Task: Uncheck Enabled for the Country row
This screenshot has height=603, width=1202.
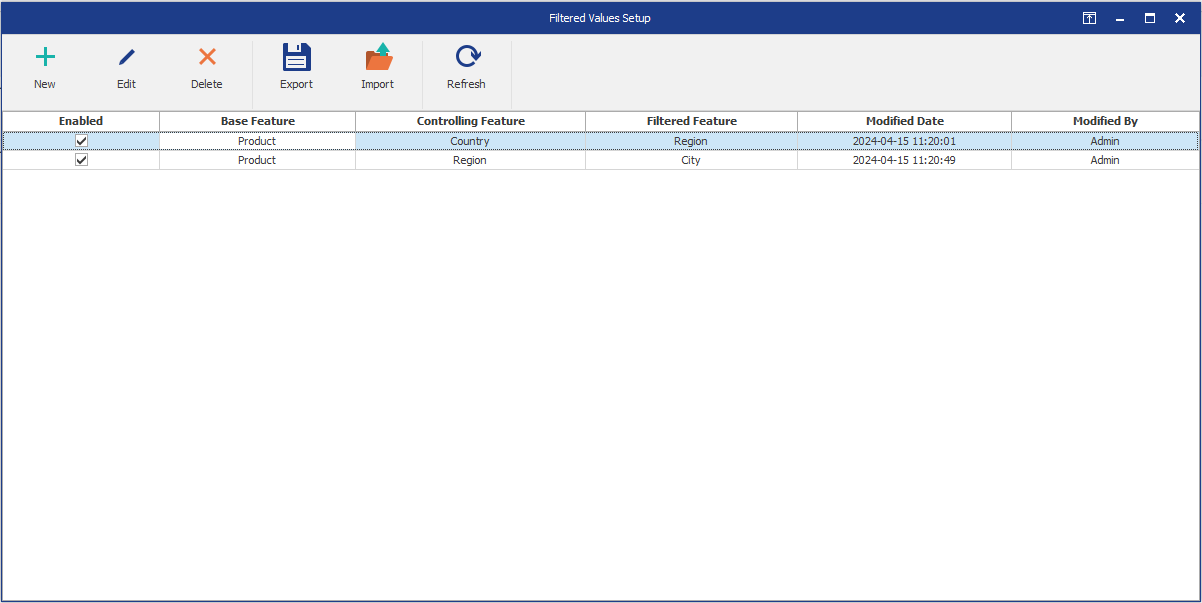Action: (82, 141)
